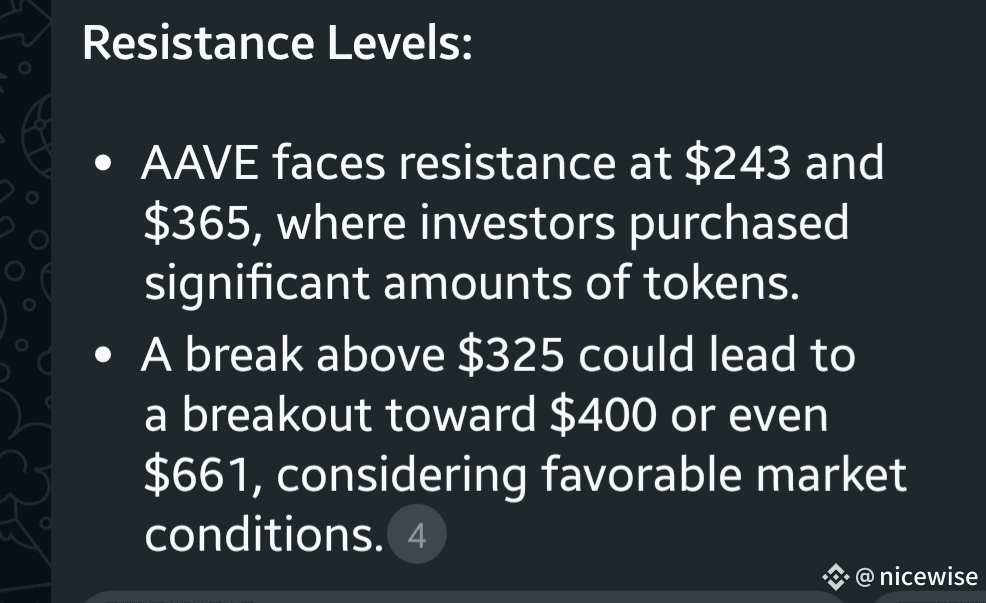Click the $243 price value
The image size is (986, 603).
[738, 163]
